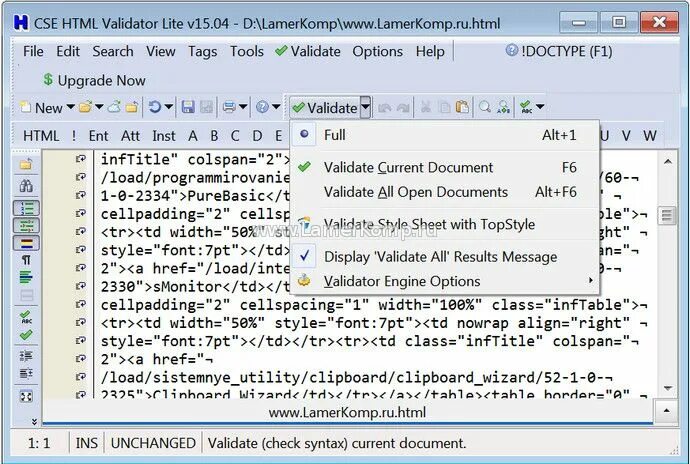This screenshot has height=464, width=690.
Task: Open the Help icon dropdown arrow
Action: 276,107
